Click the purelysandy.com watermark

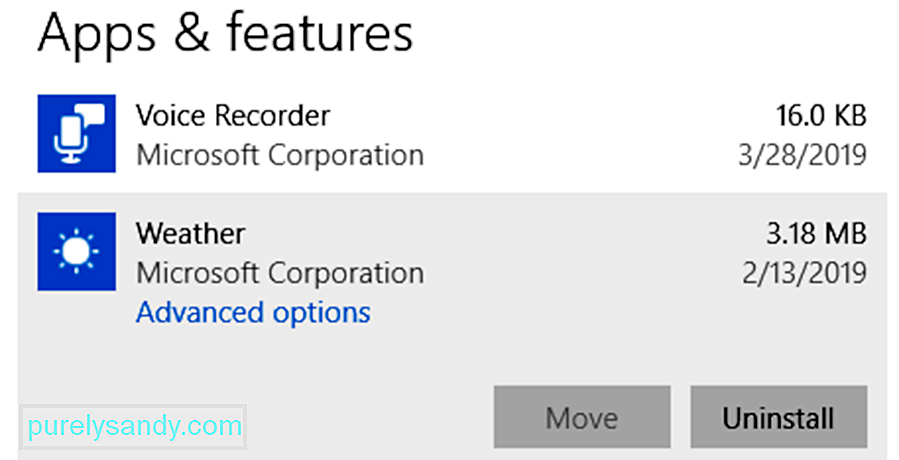(134, 427)
